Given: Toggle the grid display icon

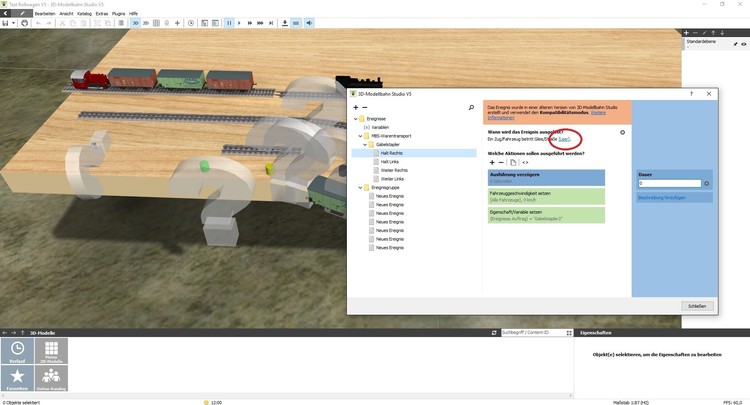Looking at the screenshot, I should click(156, 23).
